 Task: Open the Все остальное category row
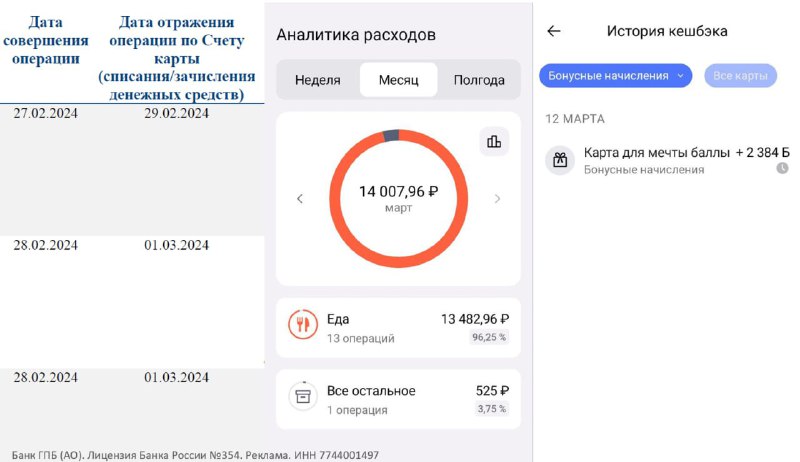pos(398,399)
